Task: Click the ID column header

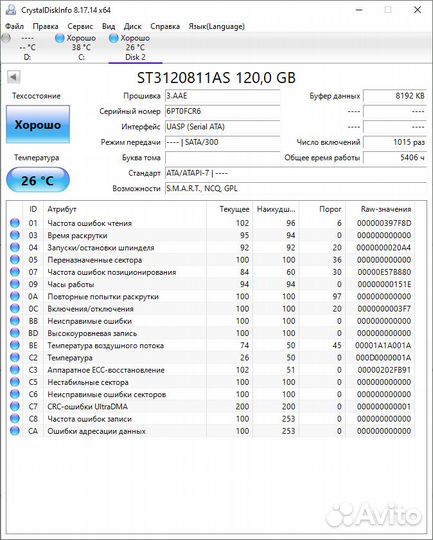Action: [33, 209]
